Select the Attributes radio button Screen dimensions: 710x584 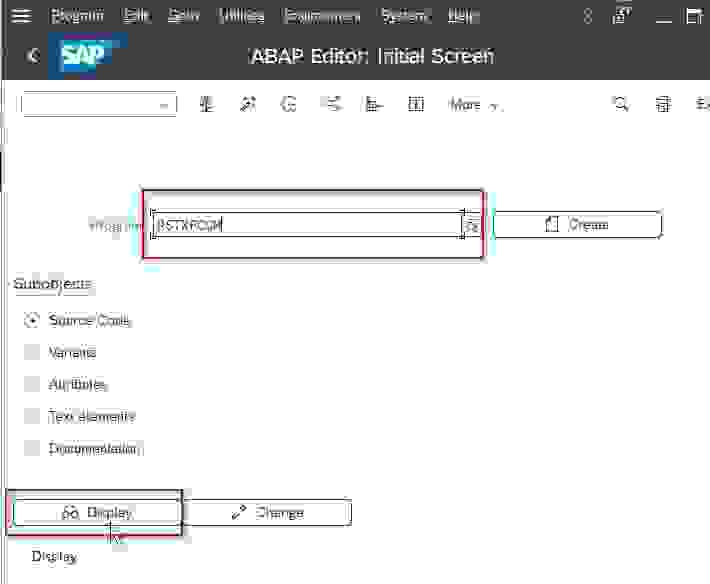32,384
